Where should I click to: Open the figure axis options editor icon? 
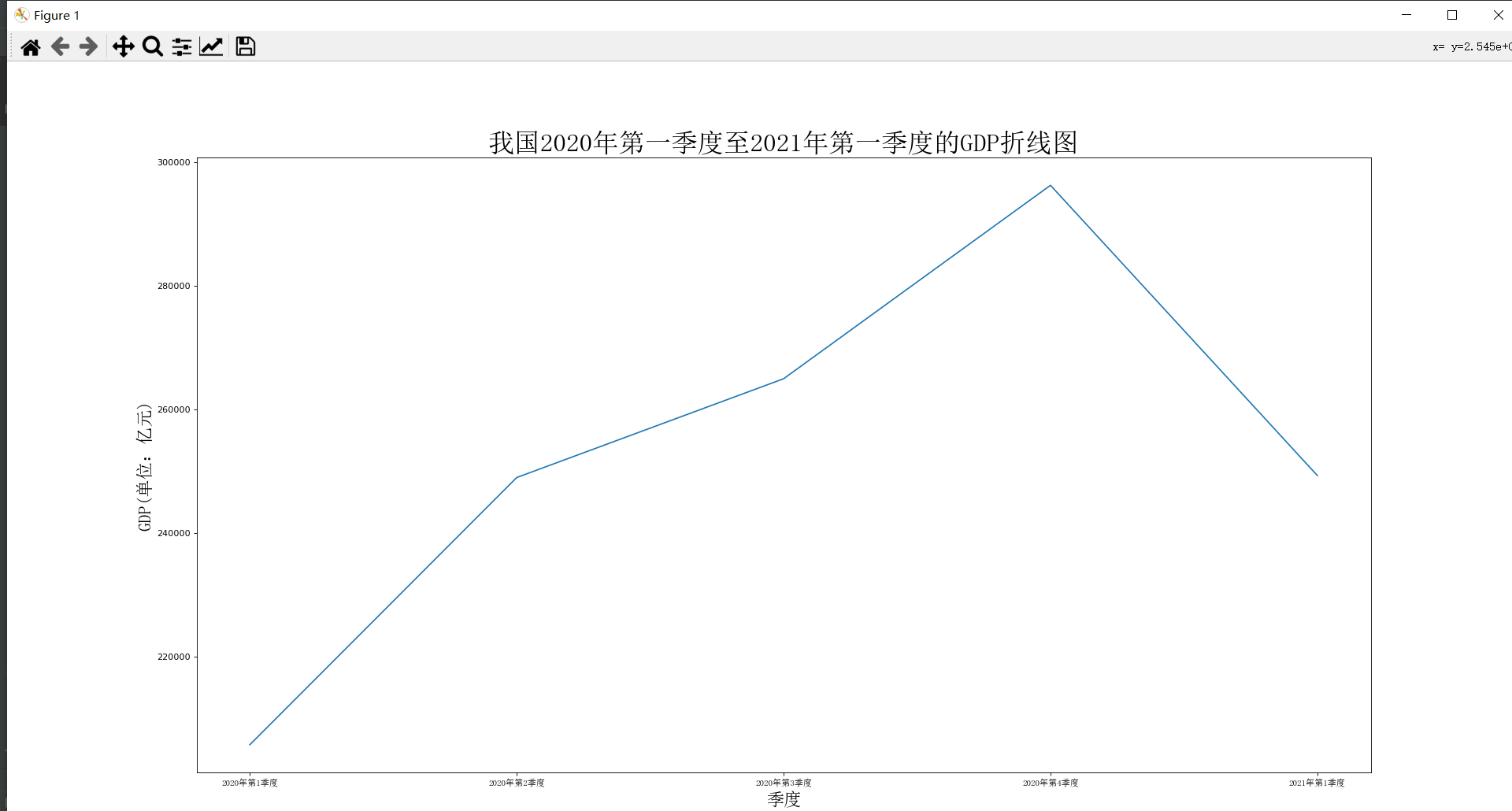pyautogui.click(x=211, y=46)
